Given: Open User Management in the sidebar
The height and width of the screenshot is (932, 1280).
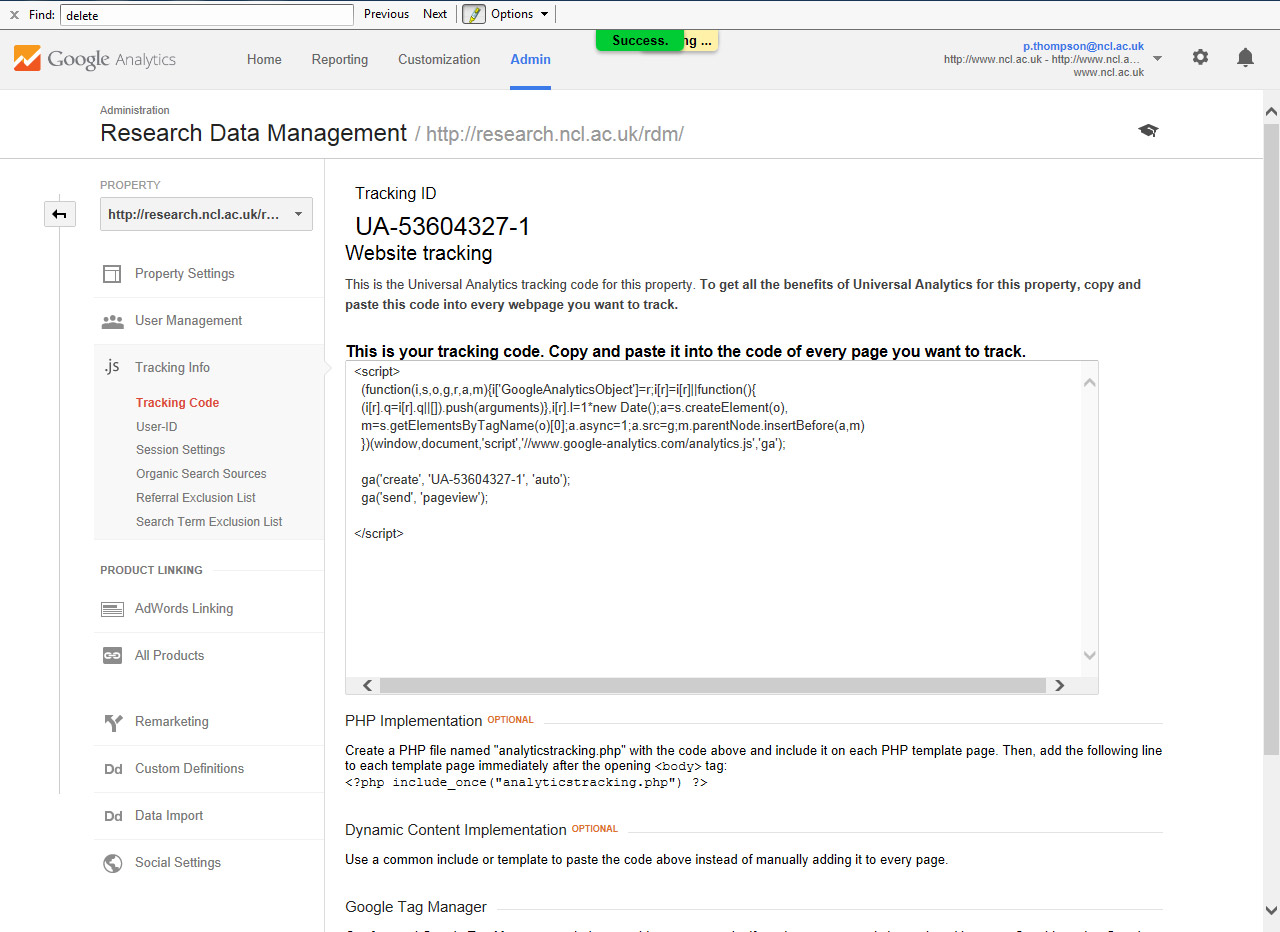Looking at the screenshot, I should (188, 321).
